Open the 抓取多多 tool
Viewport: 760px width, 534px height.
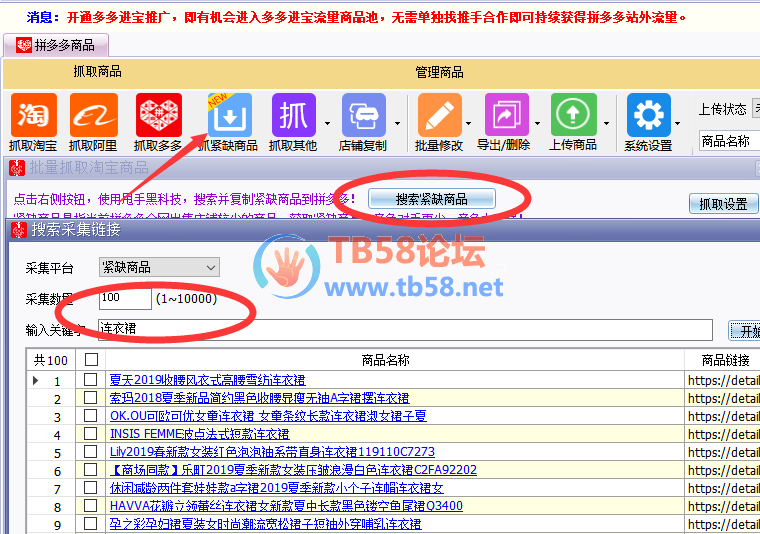coord(158,115)
